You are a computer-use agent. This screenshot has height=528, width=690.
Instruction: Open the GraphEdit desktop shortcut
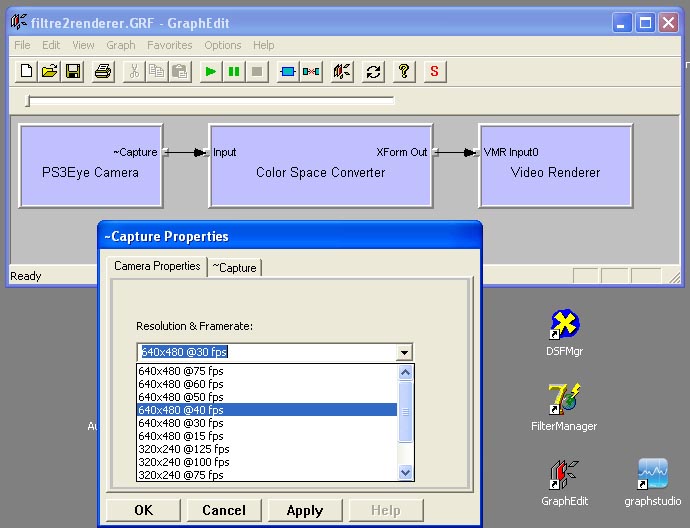pyautogui.click(x=565, y=483)
